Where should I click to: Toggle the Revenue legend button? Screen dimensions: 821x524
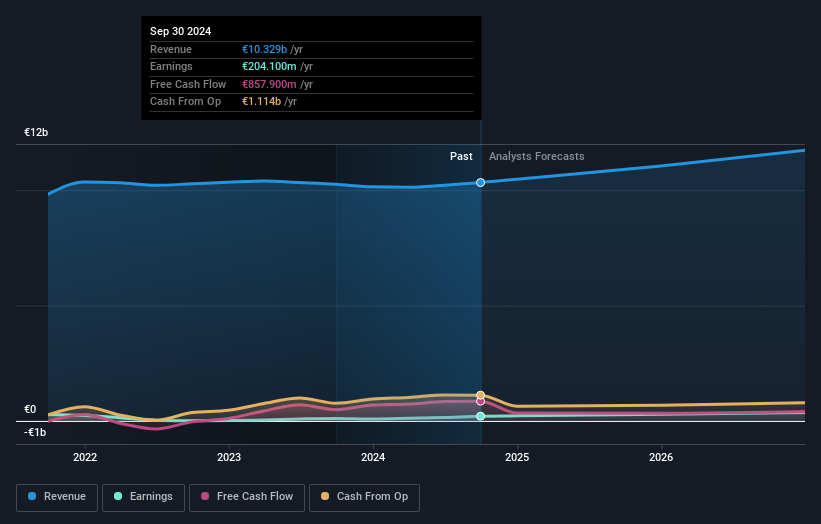(x=57, y=497)
